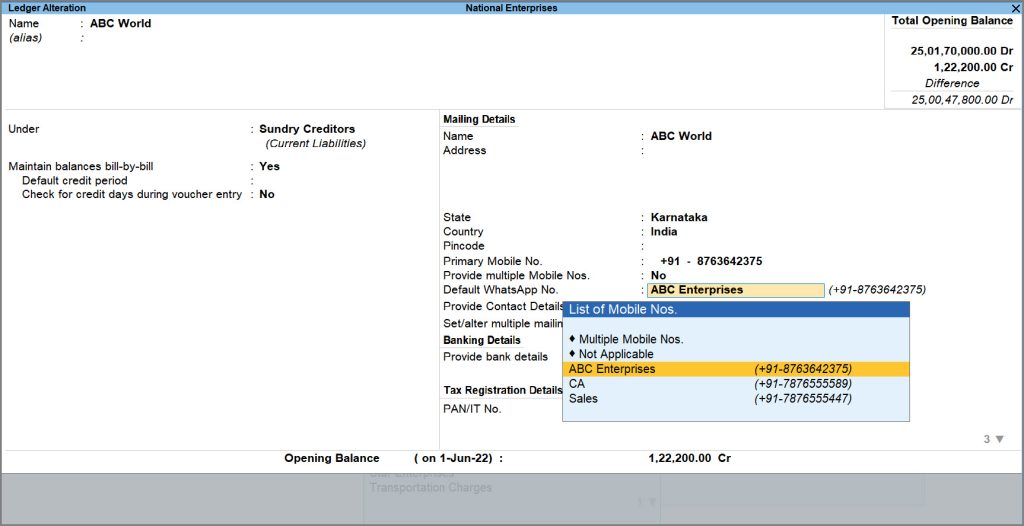The height and width of the screenshot is (526, 1024).
Task: Click Total Opening Balance heading
Action: pyautogui.click(x=952, y=21)
